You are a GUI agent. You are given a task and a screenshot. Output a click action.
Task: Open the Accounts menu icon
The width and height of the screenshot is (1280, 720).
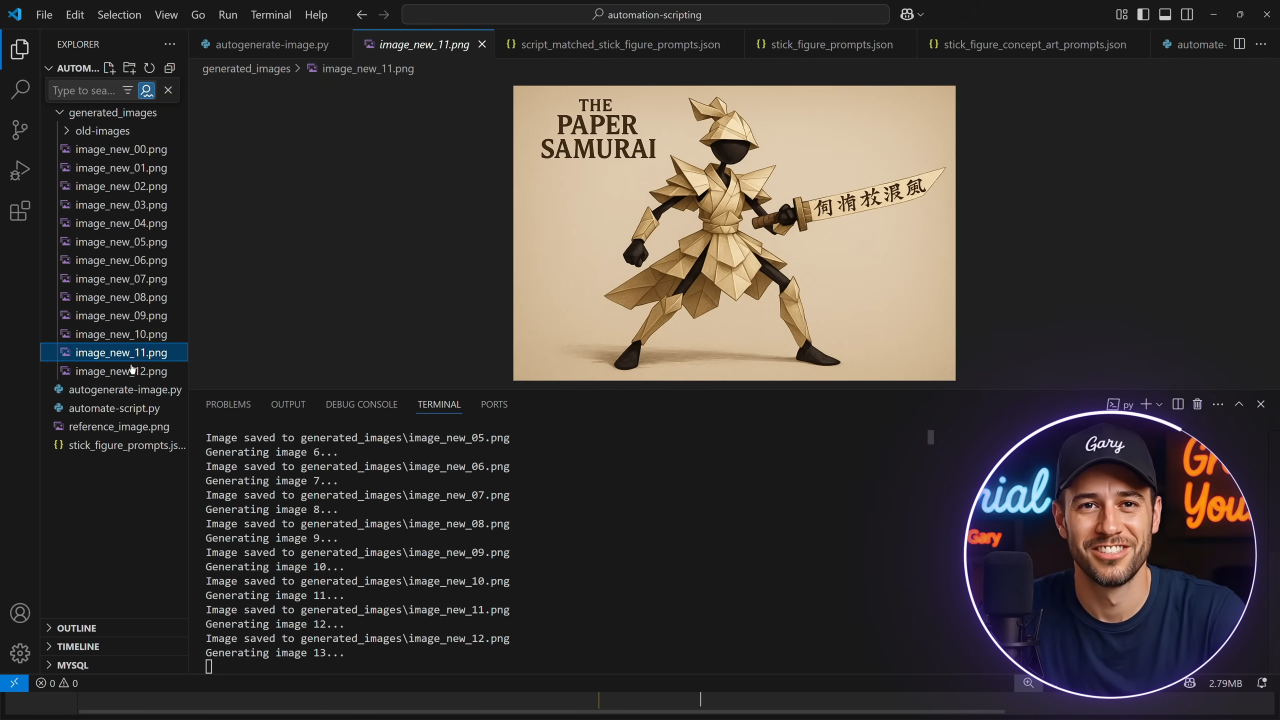(20, 613)
